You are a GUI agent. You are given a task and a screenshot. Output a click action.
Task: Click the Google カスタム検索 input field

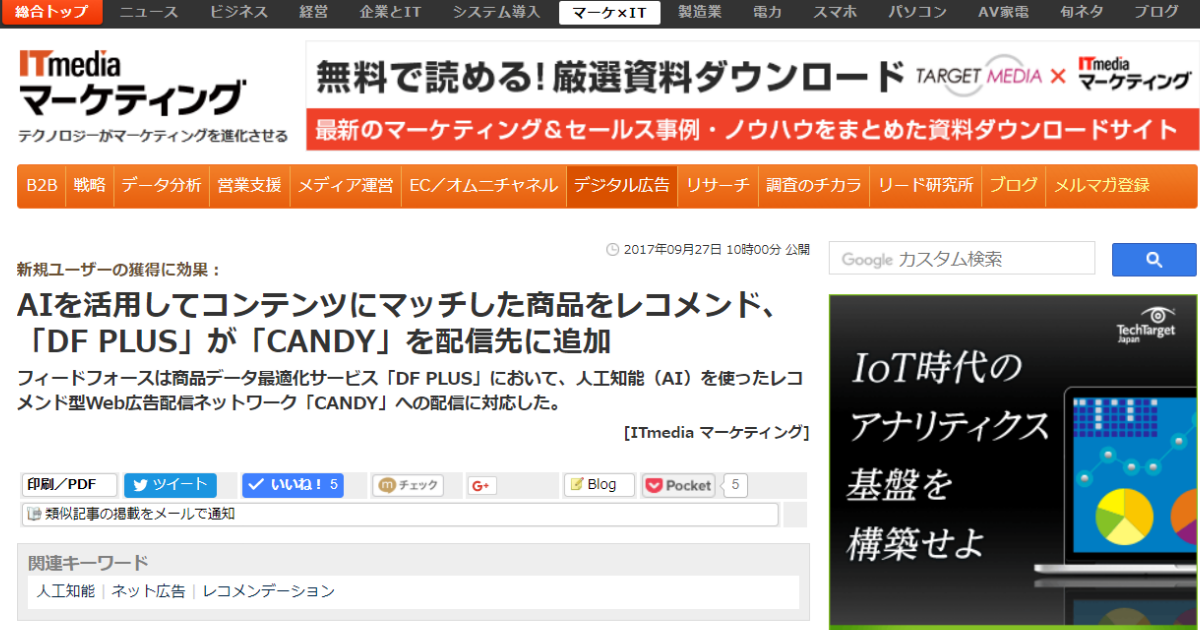pos(964,260)
